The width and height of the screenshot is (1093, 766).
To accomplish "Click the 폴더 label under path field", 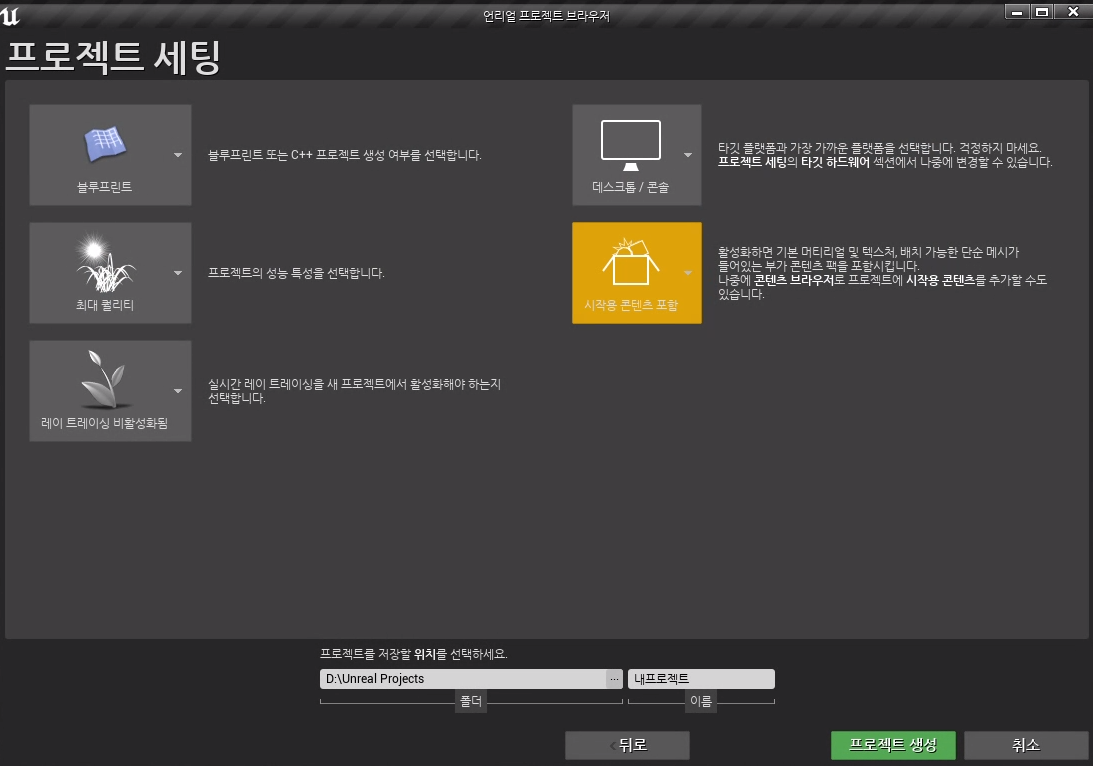I will click(x=471, y=701).
